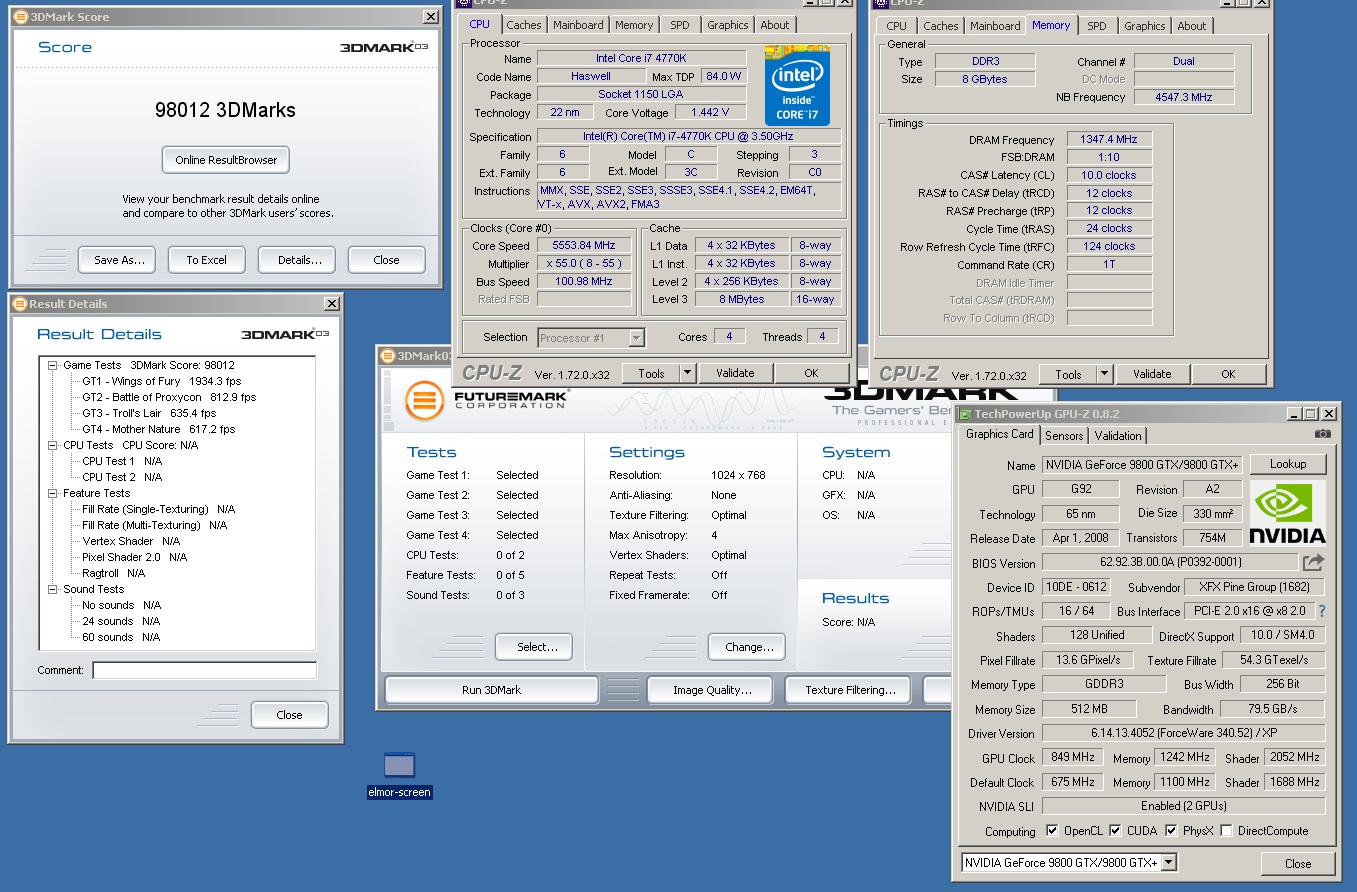
Task: Select the elmor-screen desktop icon
Action: 399,776
